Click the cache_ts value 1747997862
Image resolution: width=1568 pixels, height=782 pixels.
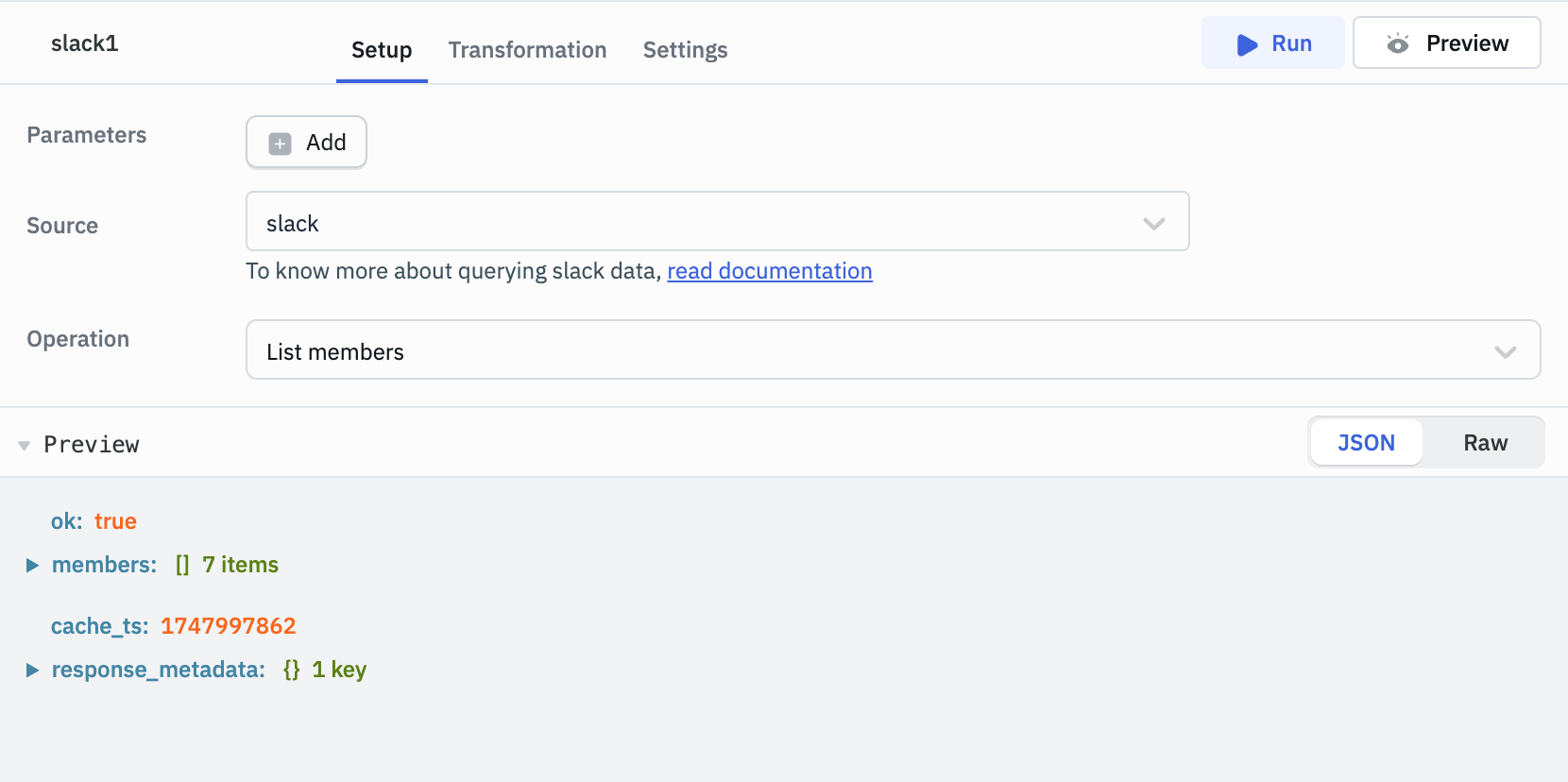pos(228,626)
